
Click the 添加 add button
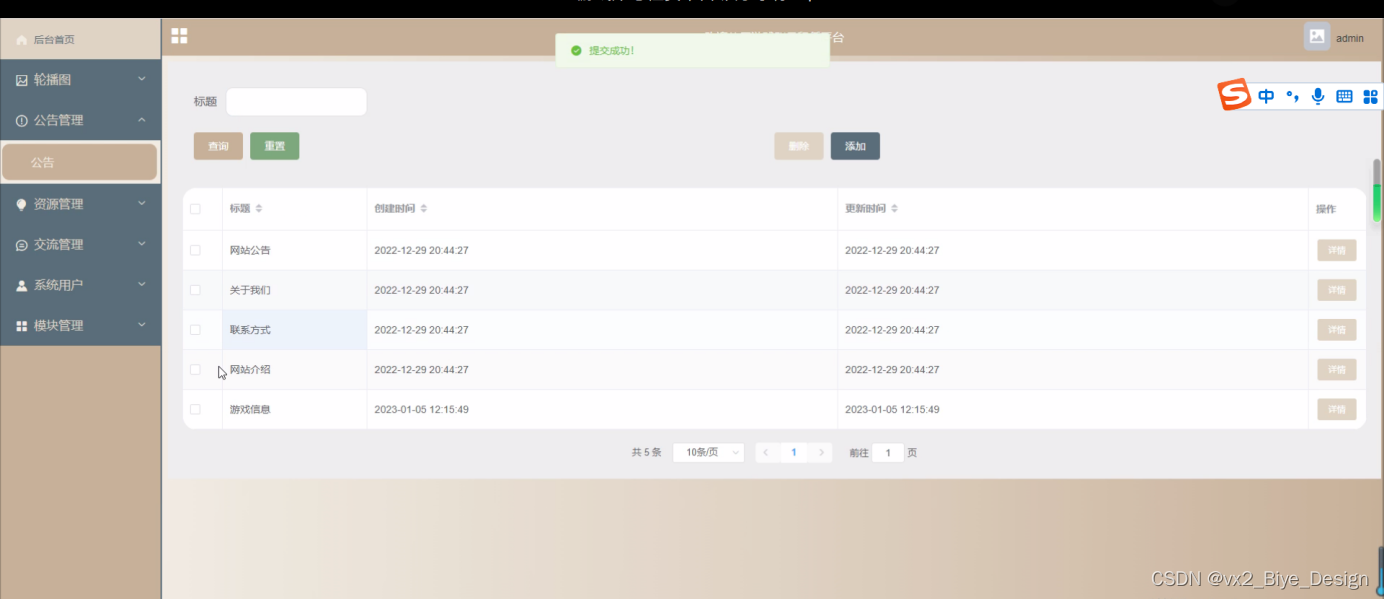855,146
